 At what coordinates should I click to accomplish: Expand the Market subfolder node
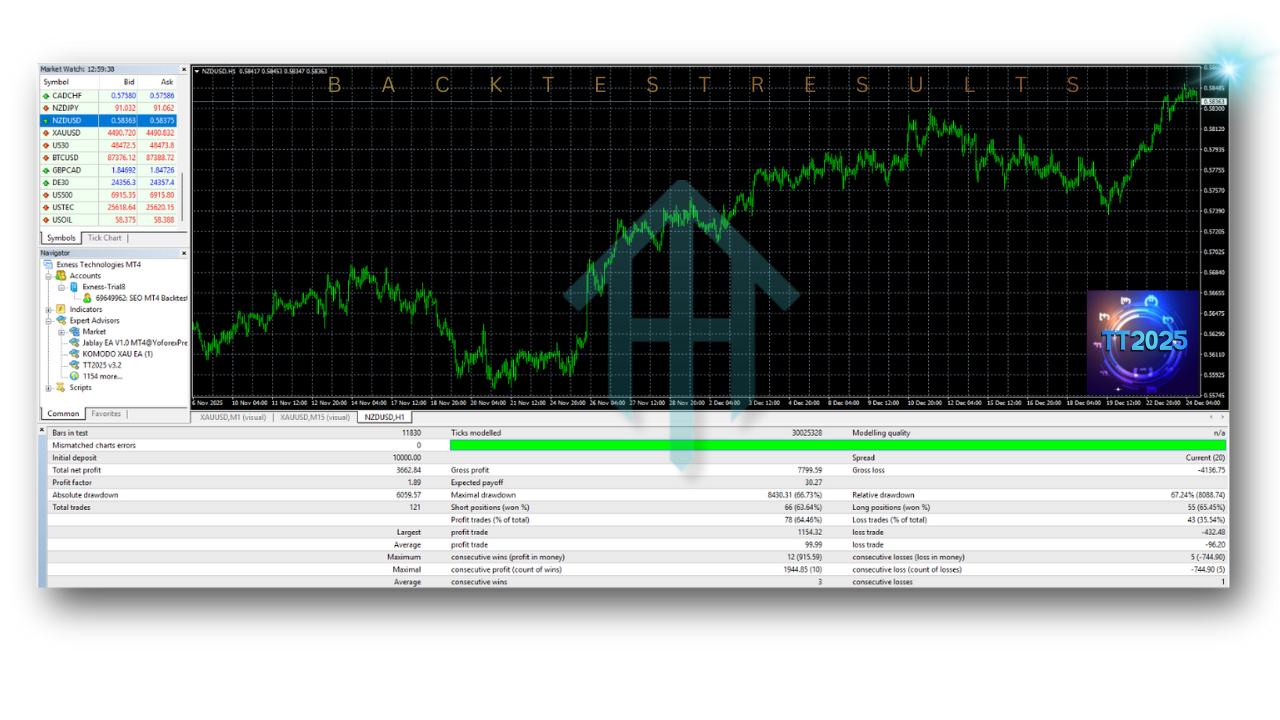coord(61,332)
